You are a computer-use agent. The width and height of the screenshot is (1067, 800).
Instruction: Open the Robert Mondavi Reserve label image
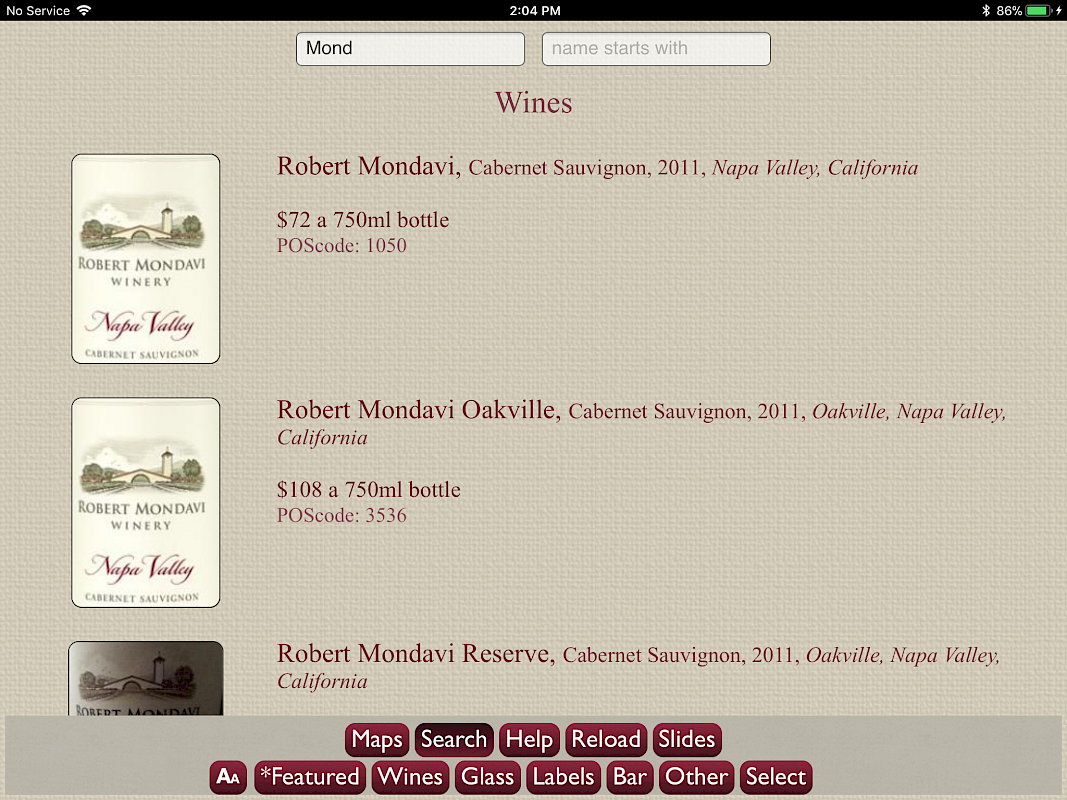click(146, 678)
